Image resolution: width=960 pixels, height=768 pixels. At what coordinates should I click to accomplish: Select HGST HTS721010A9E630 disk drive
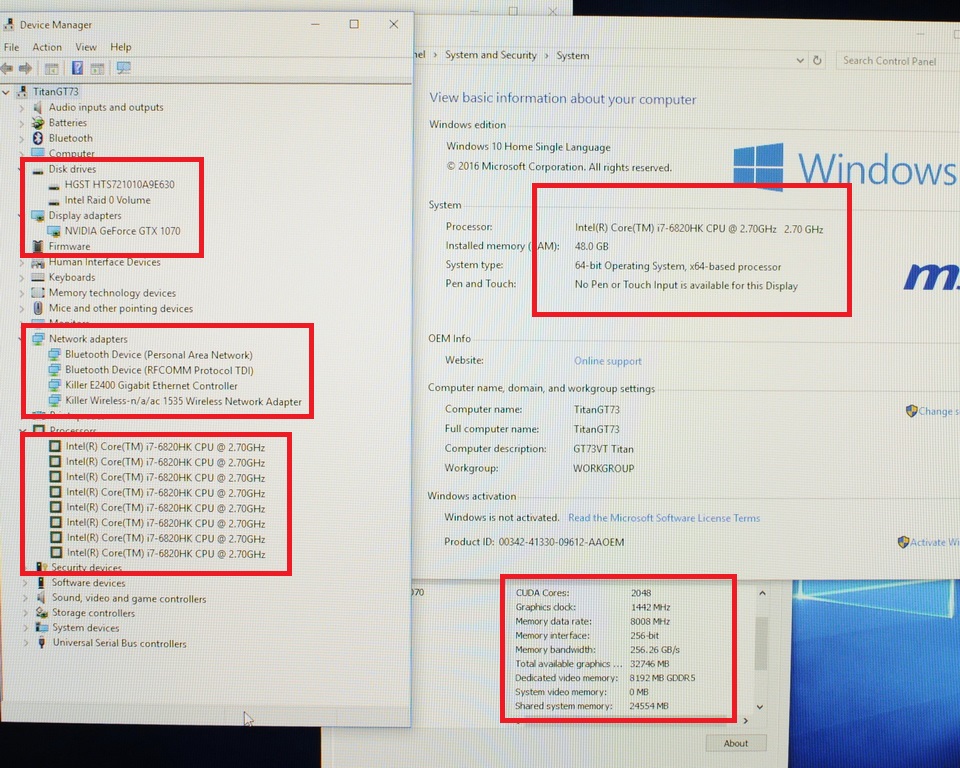[x=119, y=184]
